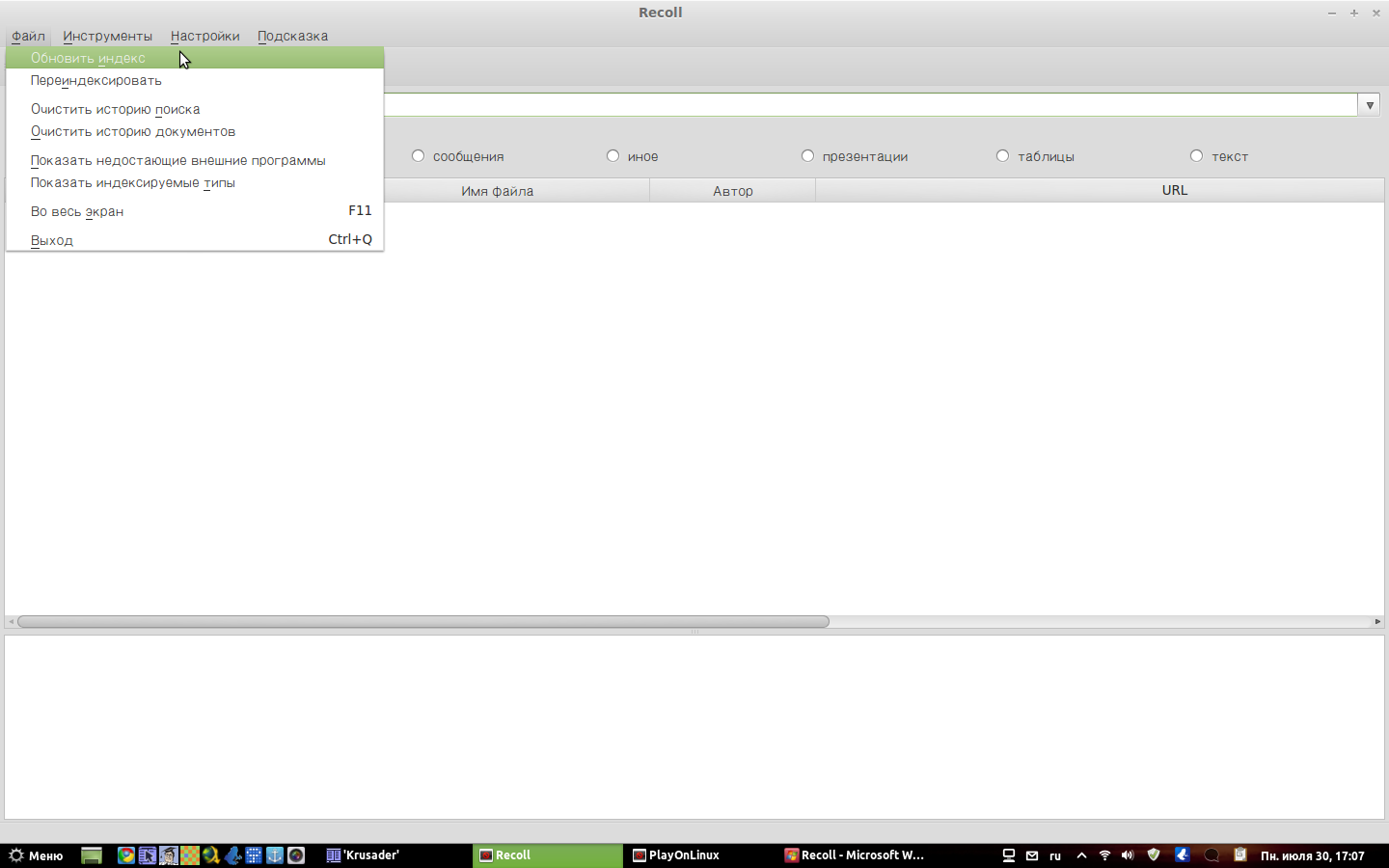
Task: Open the anchor launcher icon
Action: [x=275, y=855]
